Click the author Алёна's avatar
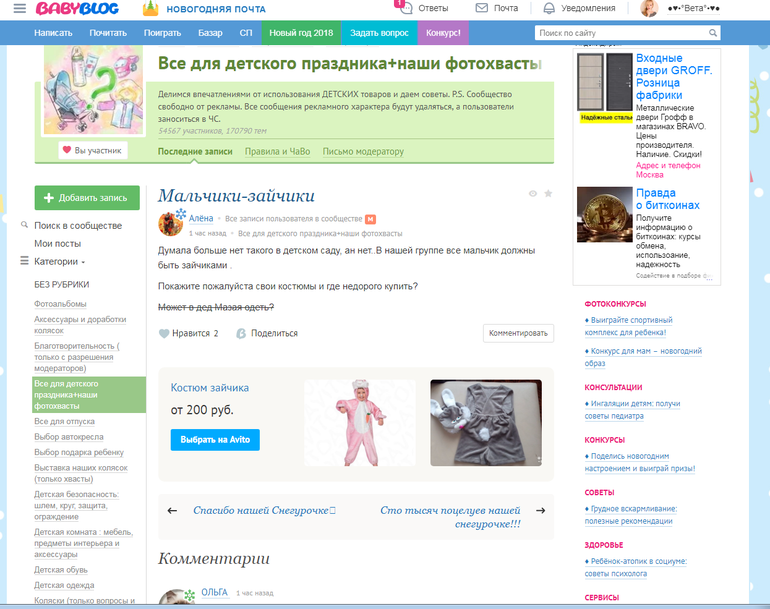The image size is (770, 609). pos(170,223)
